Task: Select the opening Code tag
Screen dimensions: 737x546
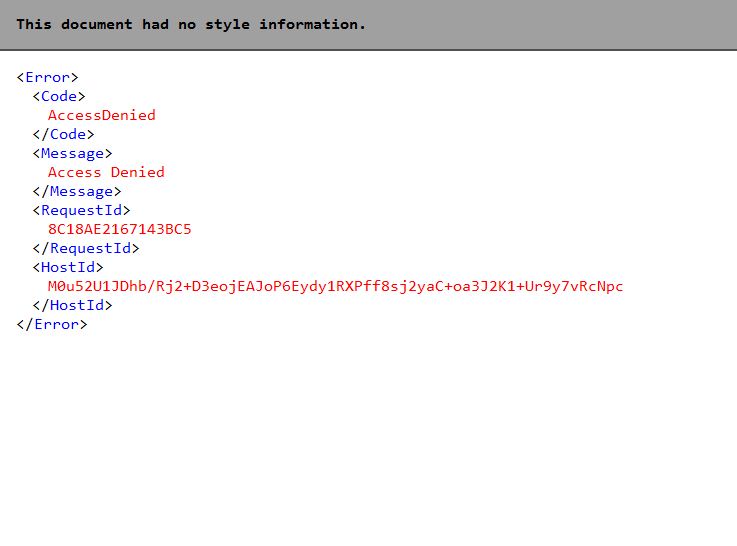Action: pos(59,96)
